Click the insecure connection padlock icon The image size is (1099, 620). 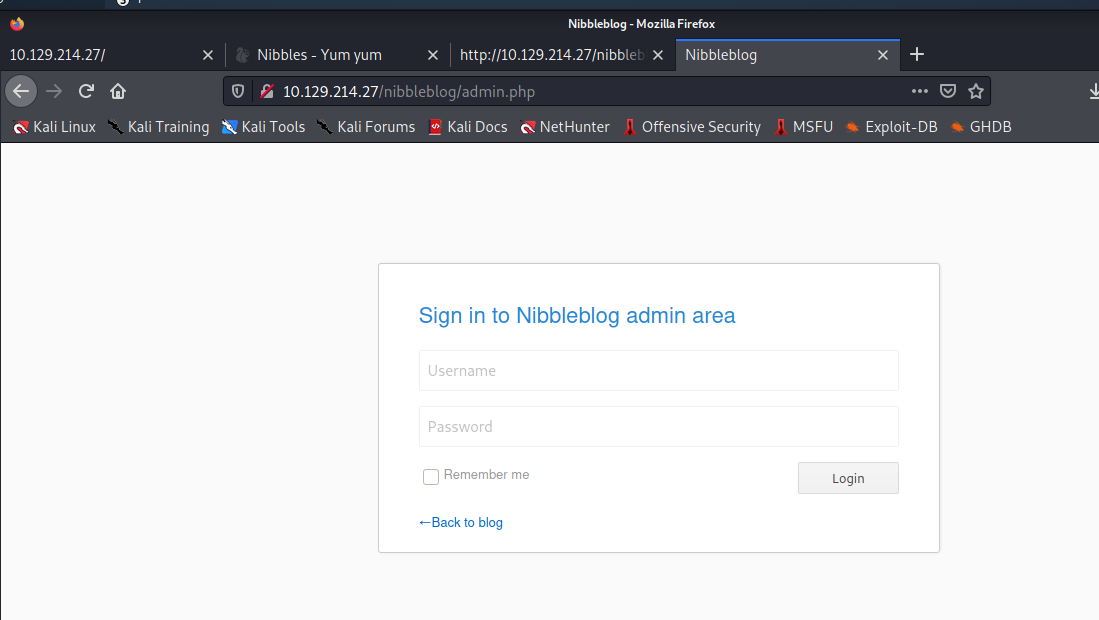pyautogui.click(x=266, y=91)
